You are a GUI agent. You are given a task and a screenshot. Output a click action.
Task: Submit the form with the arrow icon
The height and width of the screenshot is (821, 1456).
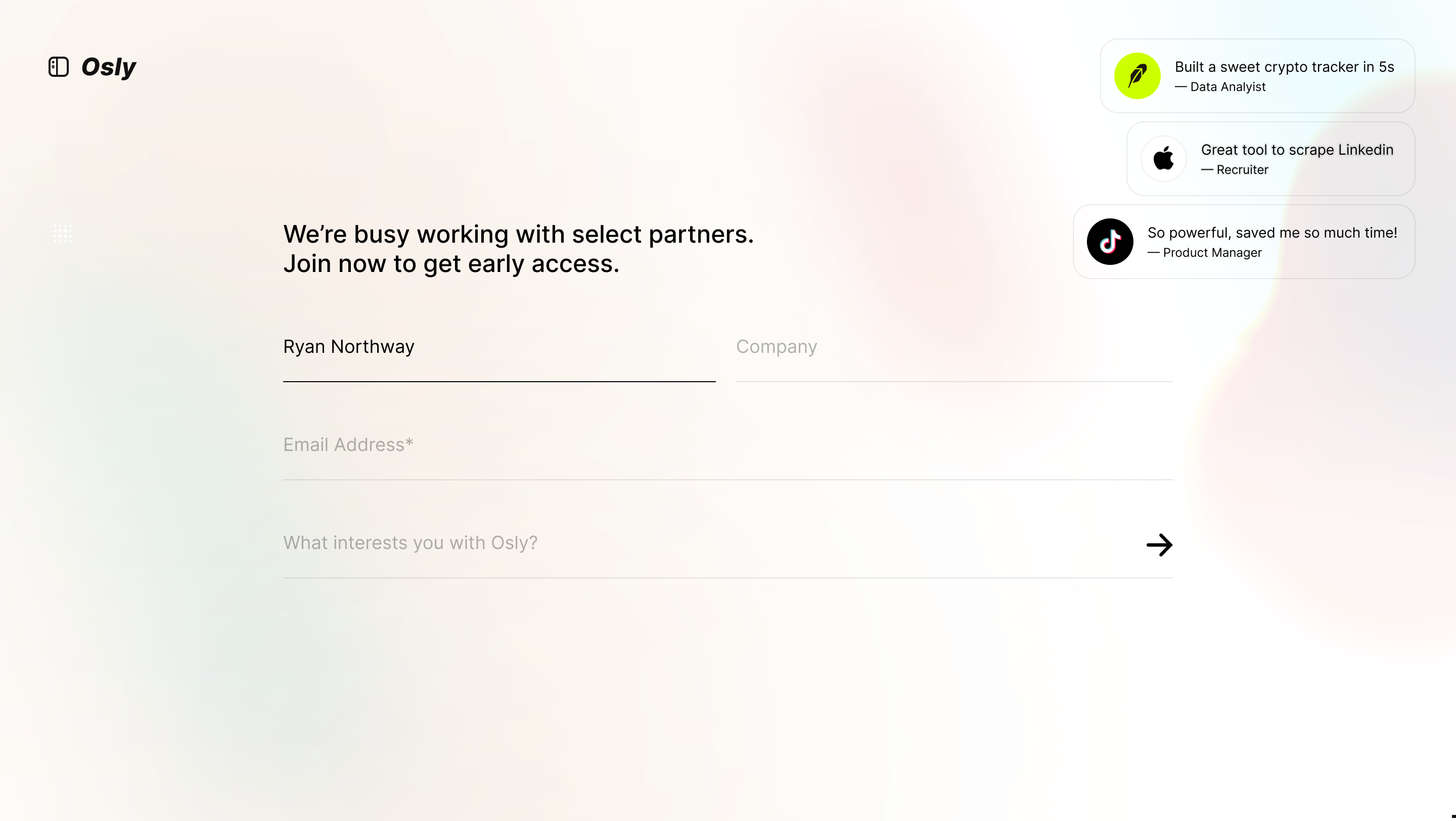(1159, 544)
